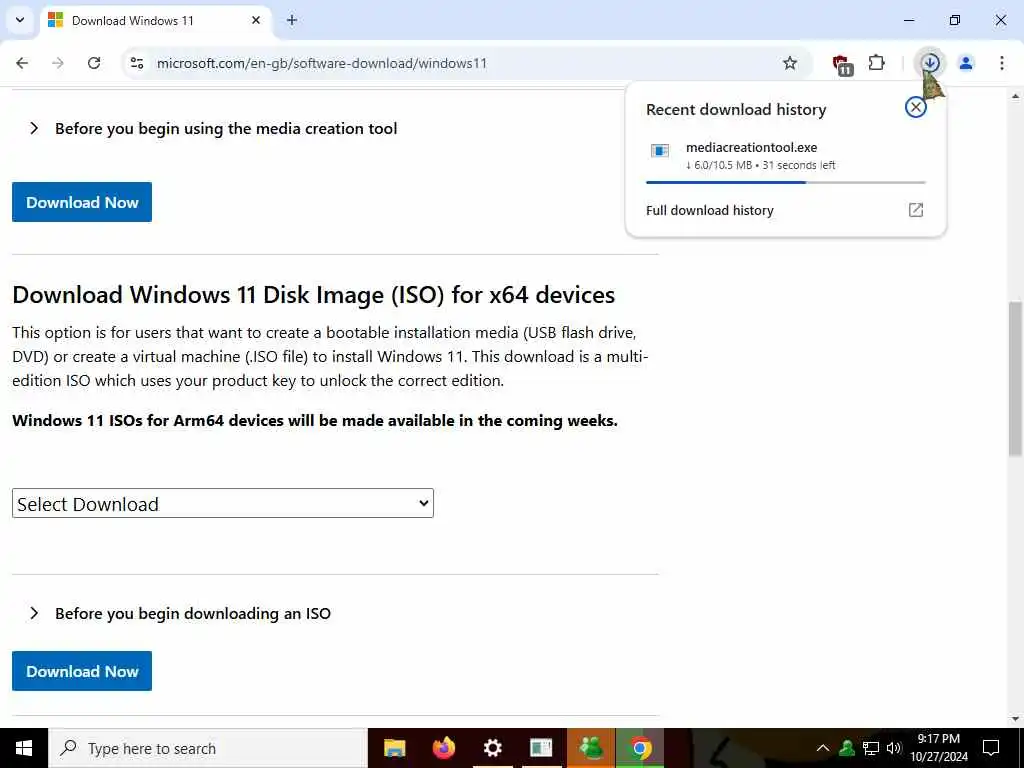
Task: Open the notification center icon
Action: click(x=991, y=748)
